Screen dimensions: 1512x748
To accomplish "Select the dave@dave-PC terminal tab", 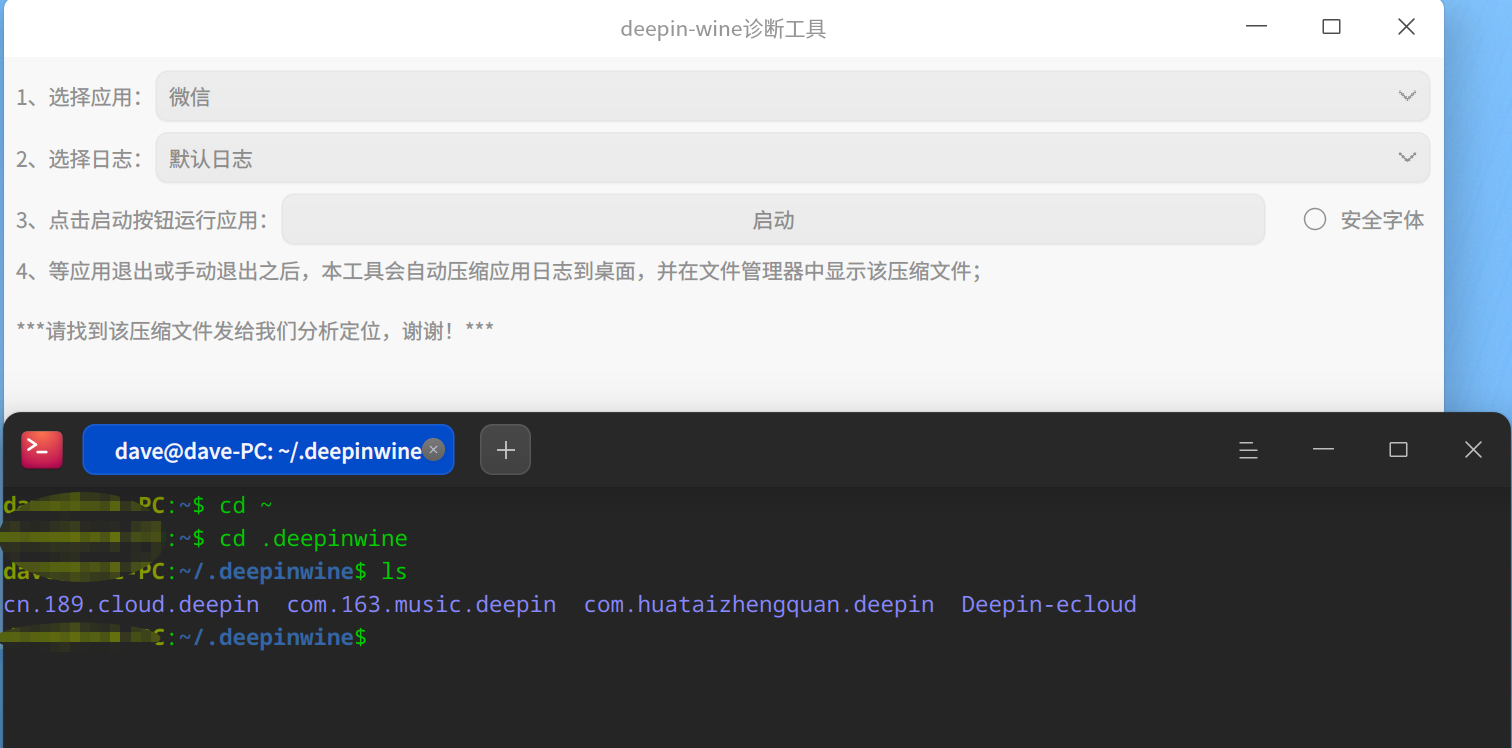I will pos(268,450).
